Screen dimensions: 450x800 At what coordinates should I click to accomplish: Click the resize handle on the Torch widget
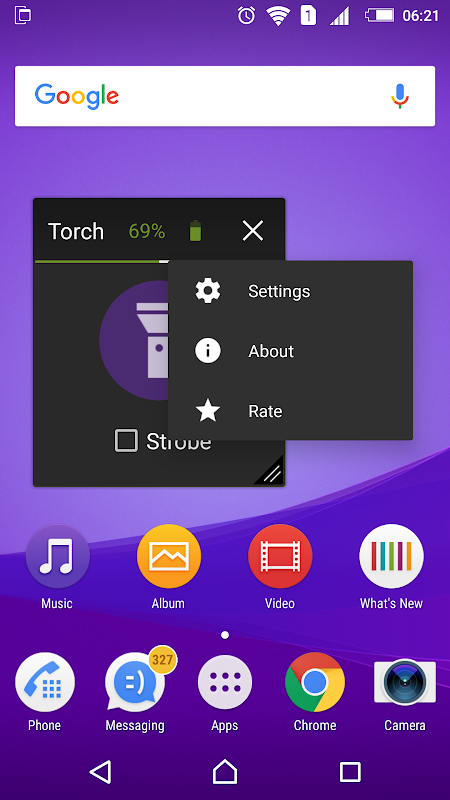[271, 472]
